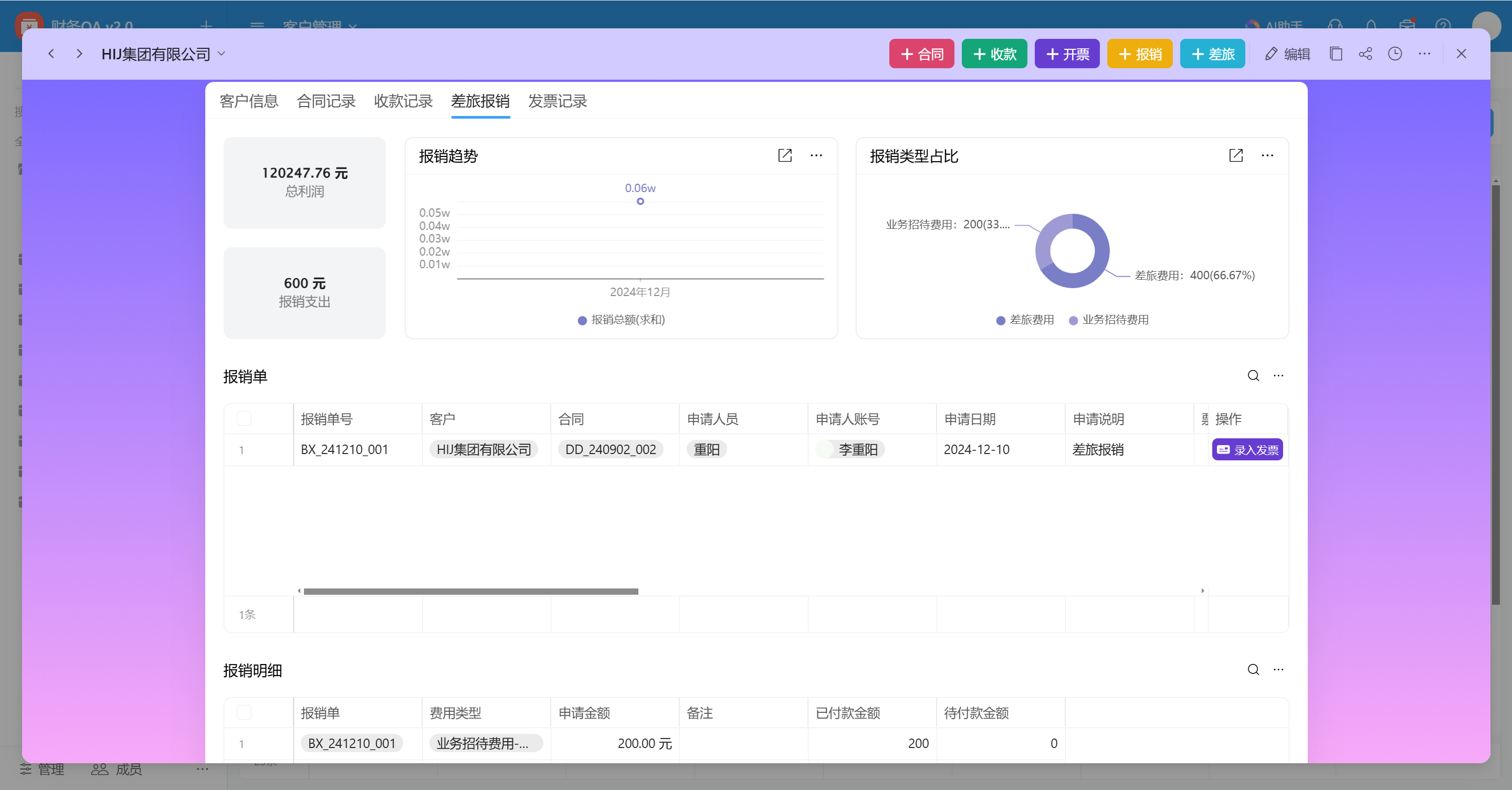This screenshot has height=790, width=1512.
Task: Click the 120247.76 元 总利润 card
Action: (x=304, y=183)
